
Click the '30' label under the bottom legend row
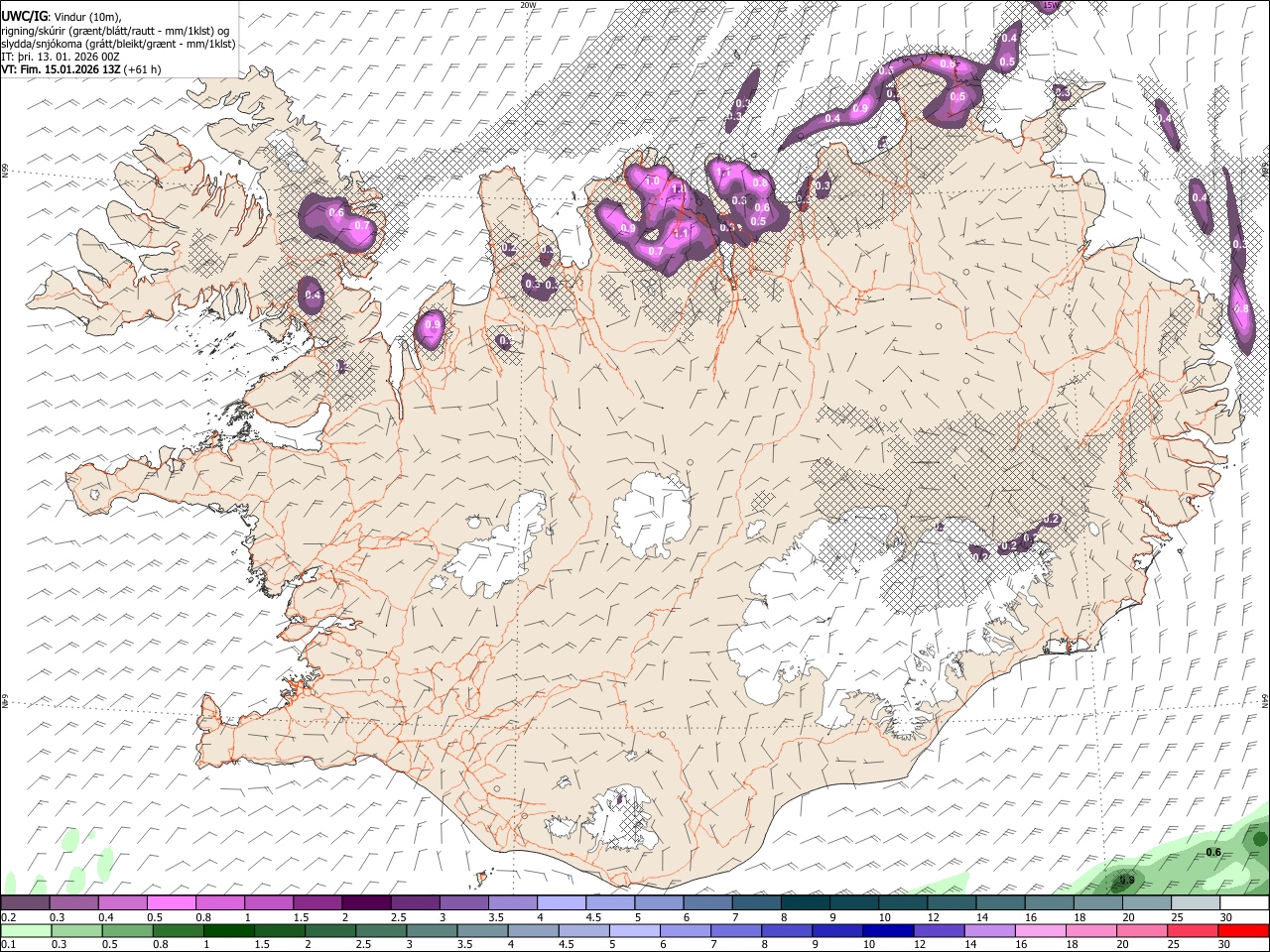(x=1226, y=945)
